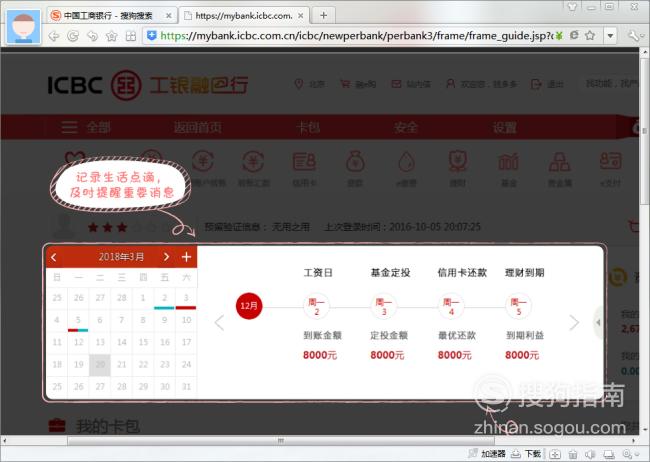Click the 信用卡还款 周一 4 timeline node
650x462 pixels.
(x=451, y=306)
